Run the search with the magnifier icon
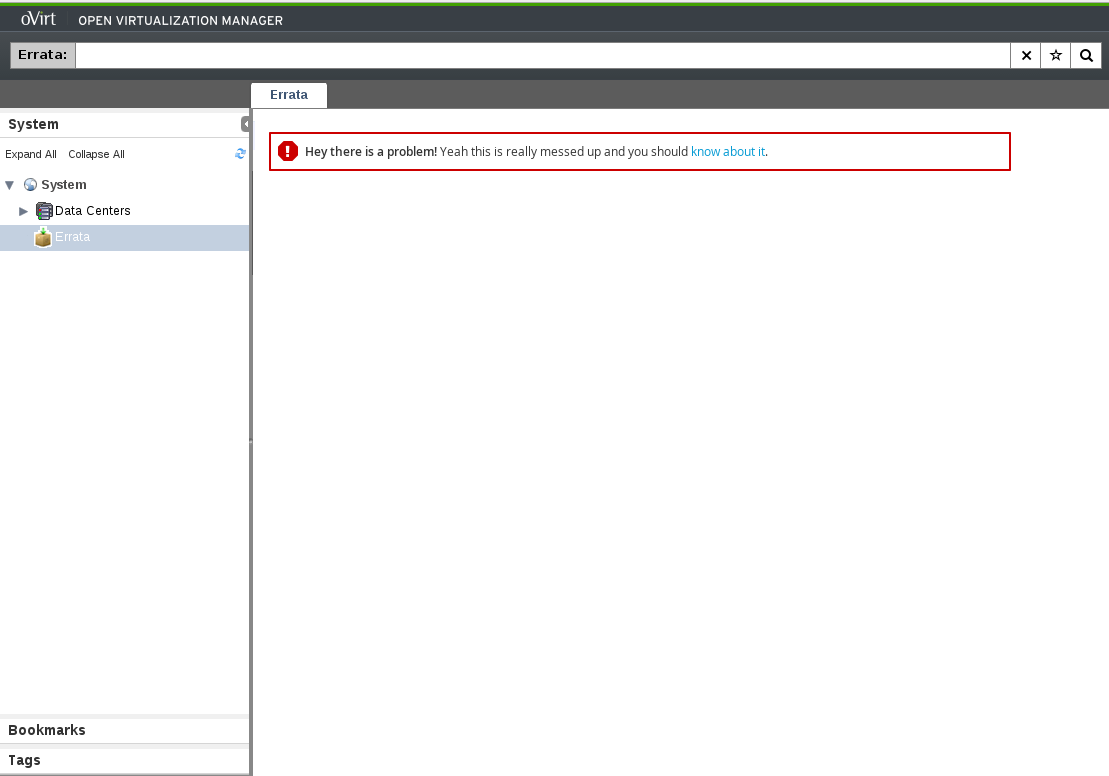Viewport: 1109px width, 776px height. [1086, 56]
